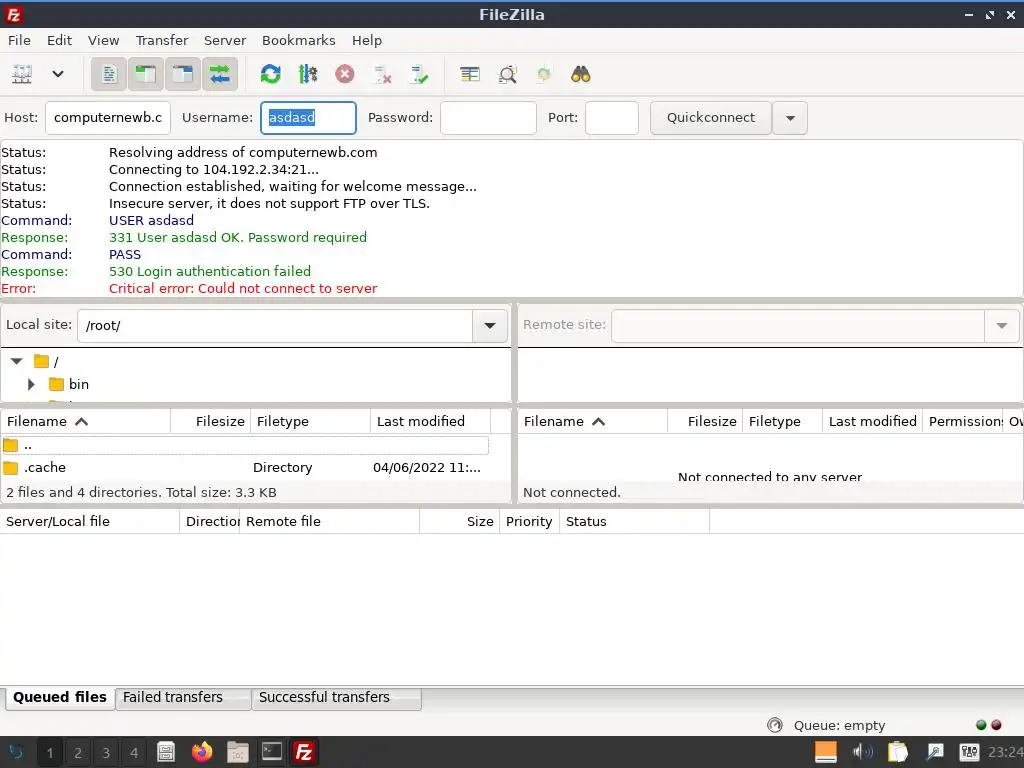Click Remote file queue column header

329,521
